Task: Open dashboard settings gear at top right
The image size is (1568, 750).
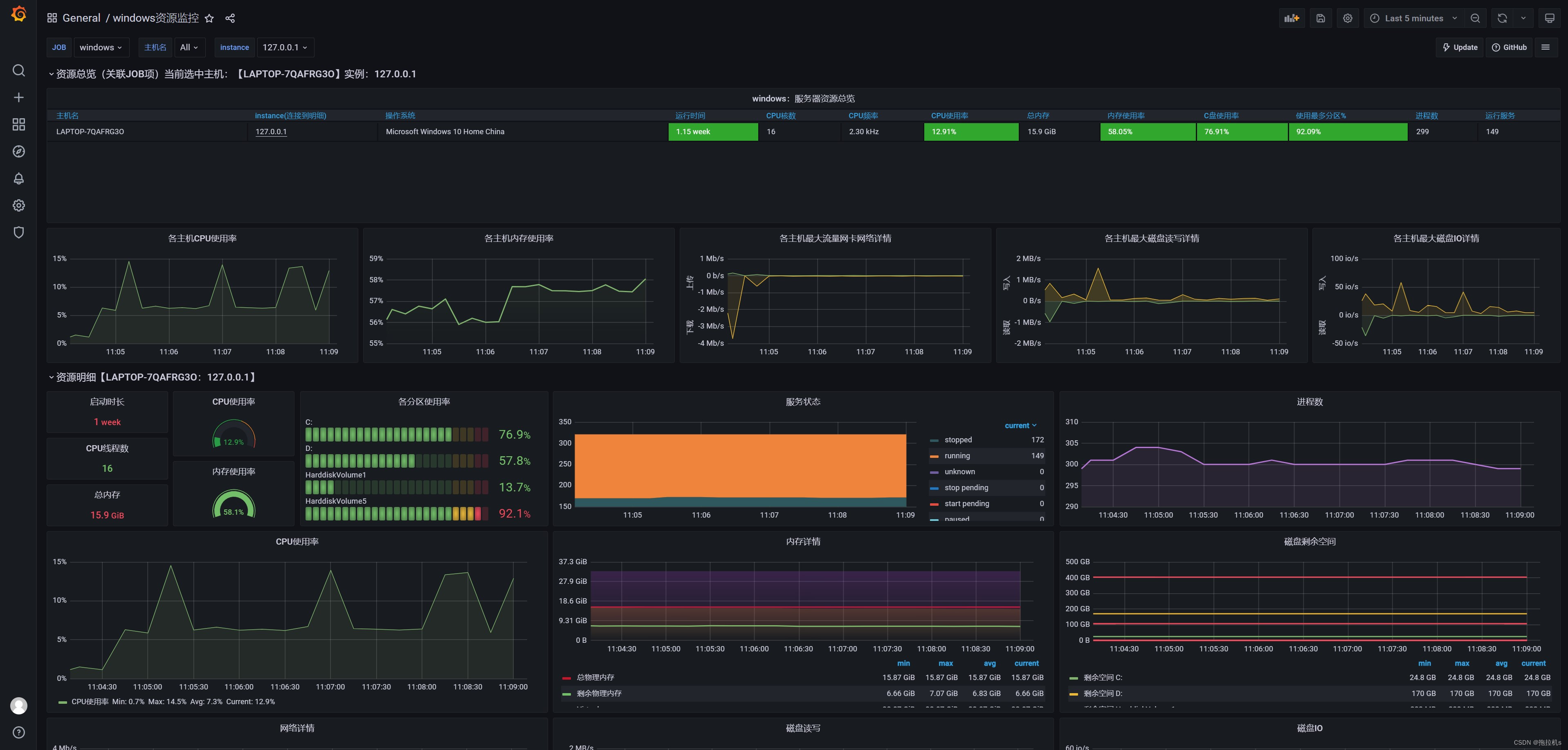Action: (x=1347, y=18)
